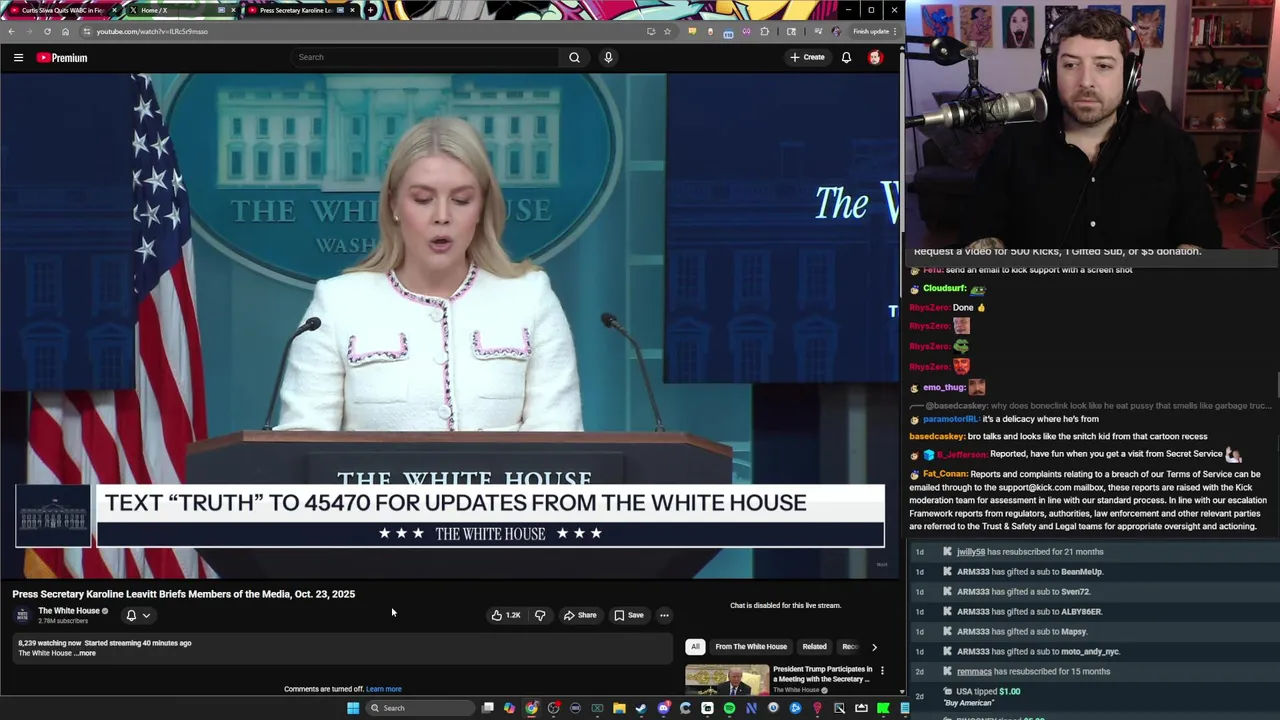
Task: Open action menu for President Trump video
Action: [882, 670]
